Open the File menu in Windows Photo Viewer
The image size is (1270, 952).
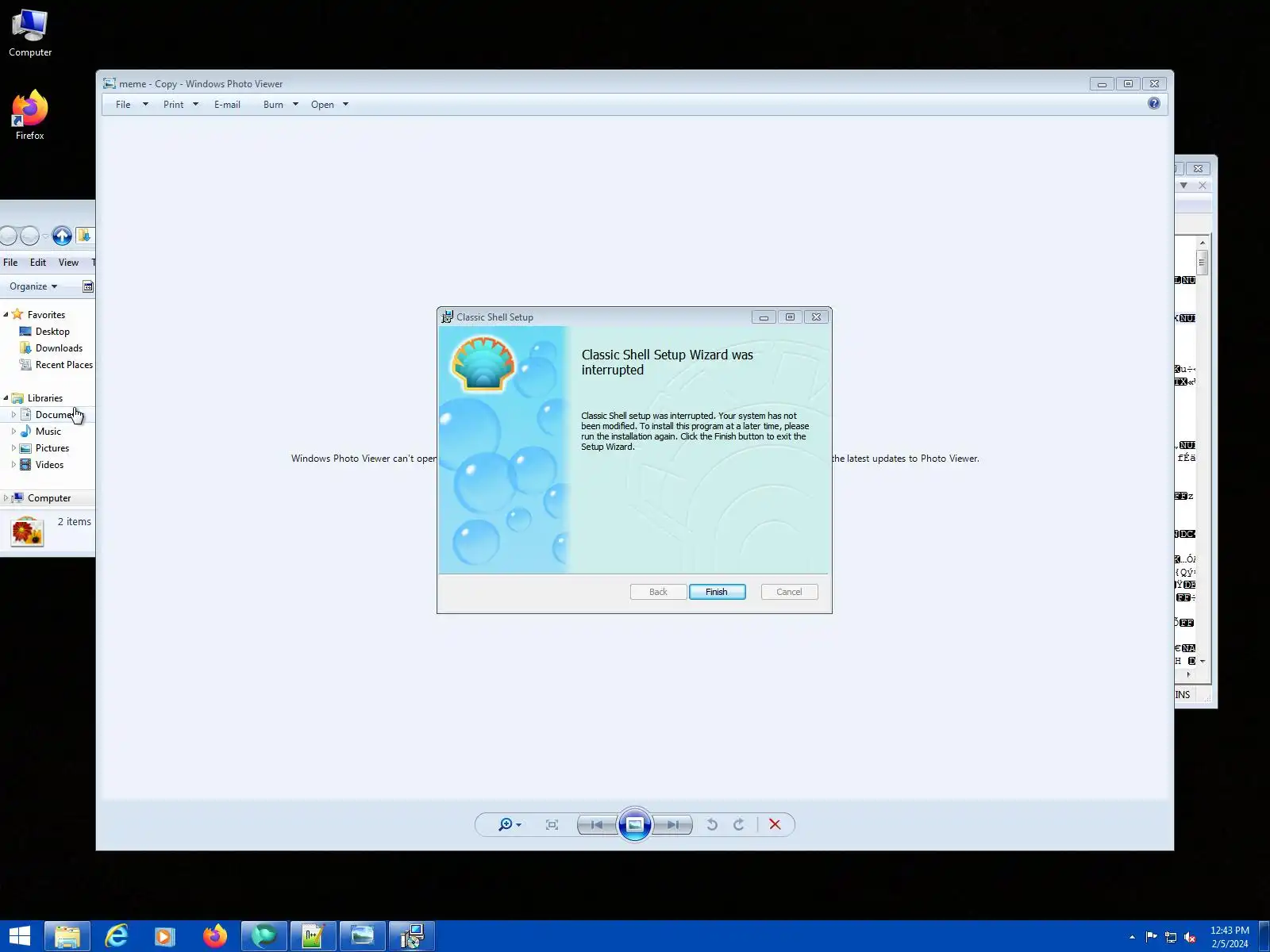tap(132, 105)
